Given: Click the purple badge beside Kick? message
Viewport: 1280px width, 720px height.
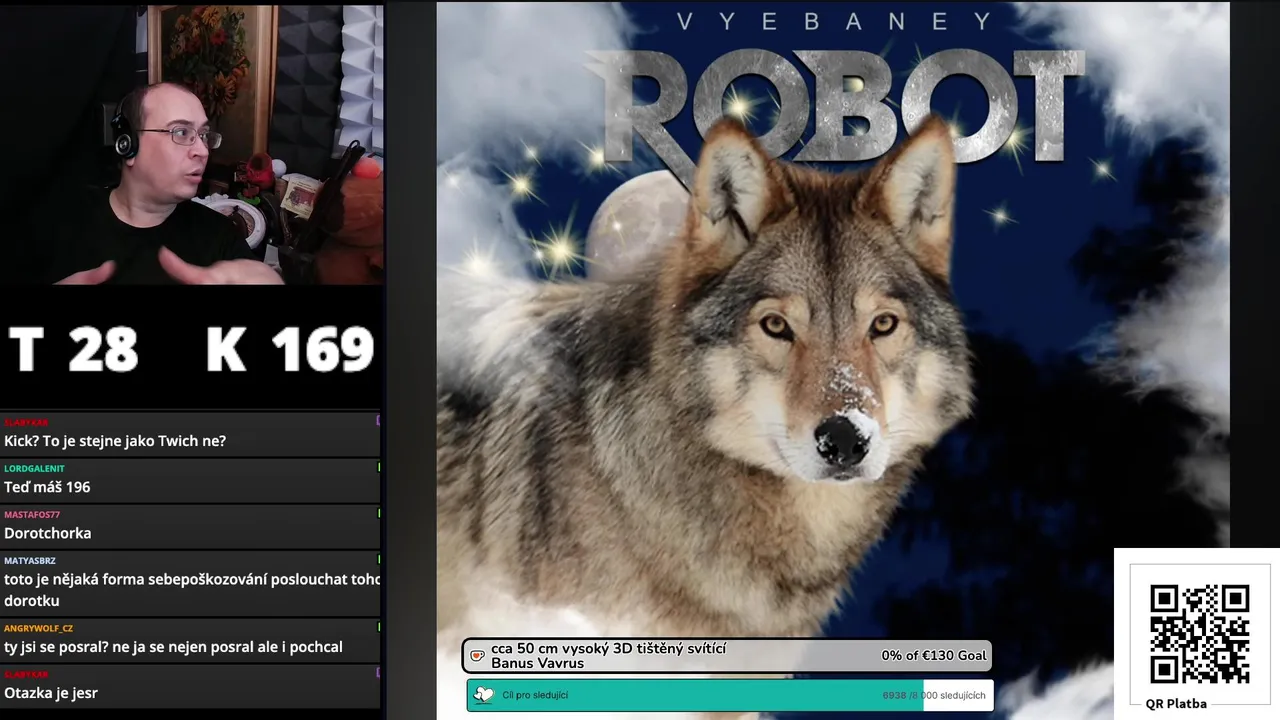Looking at the screenshot, I should click(378, 421).
